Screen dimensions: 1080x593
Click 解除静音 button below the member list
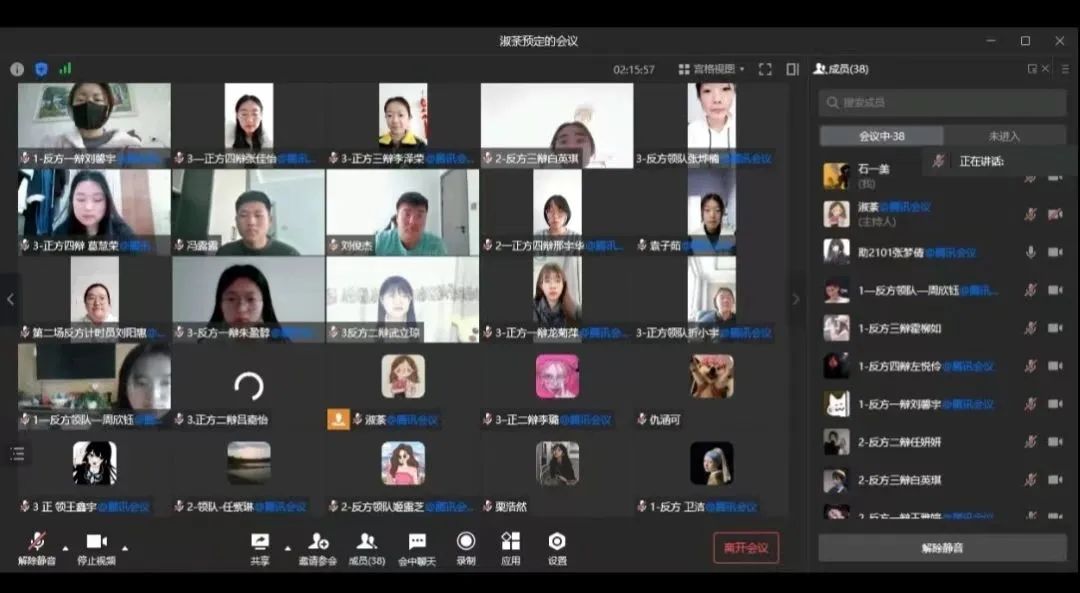tap(942, 548)
